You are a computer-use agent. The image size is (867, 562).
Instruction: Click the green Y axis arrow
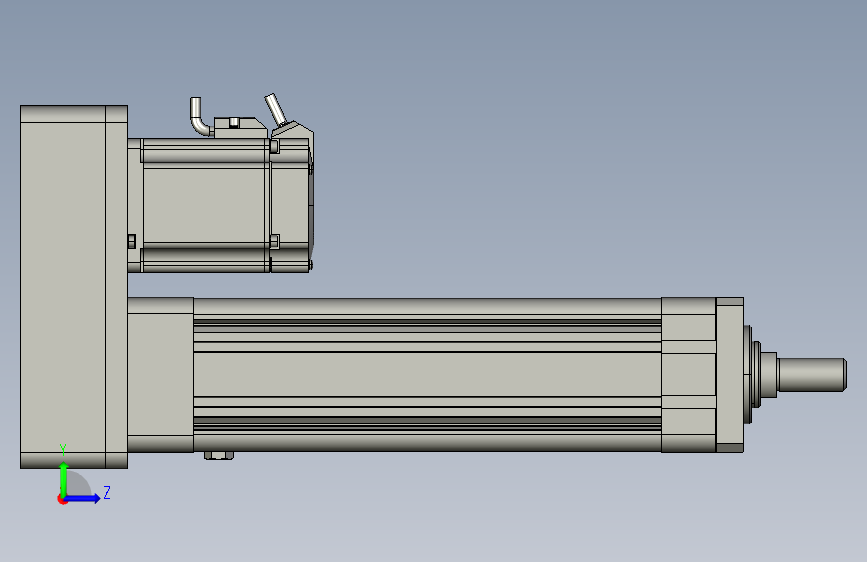pos(64,479)
